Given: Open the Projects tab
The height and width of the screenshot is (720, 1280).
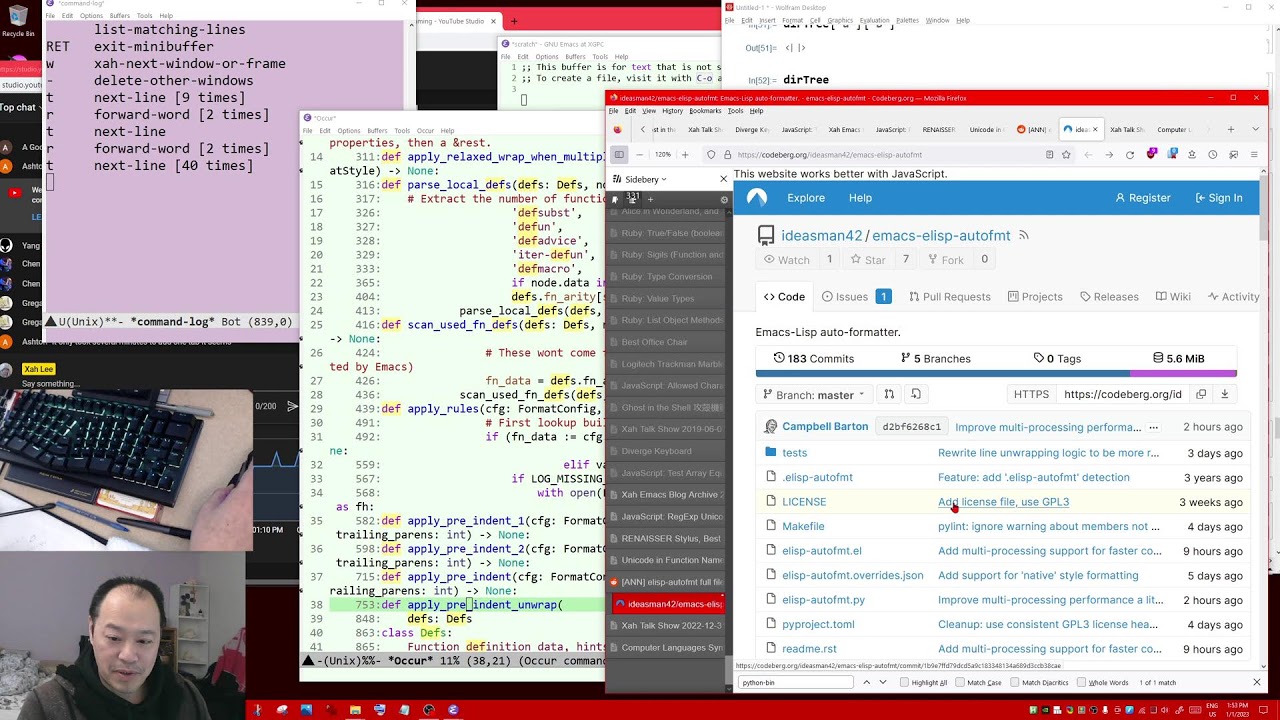Looking at the screenshot, I should 1035,296.
